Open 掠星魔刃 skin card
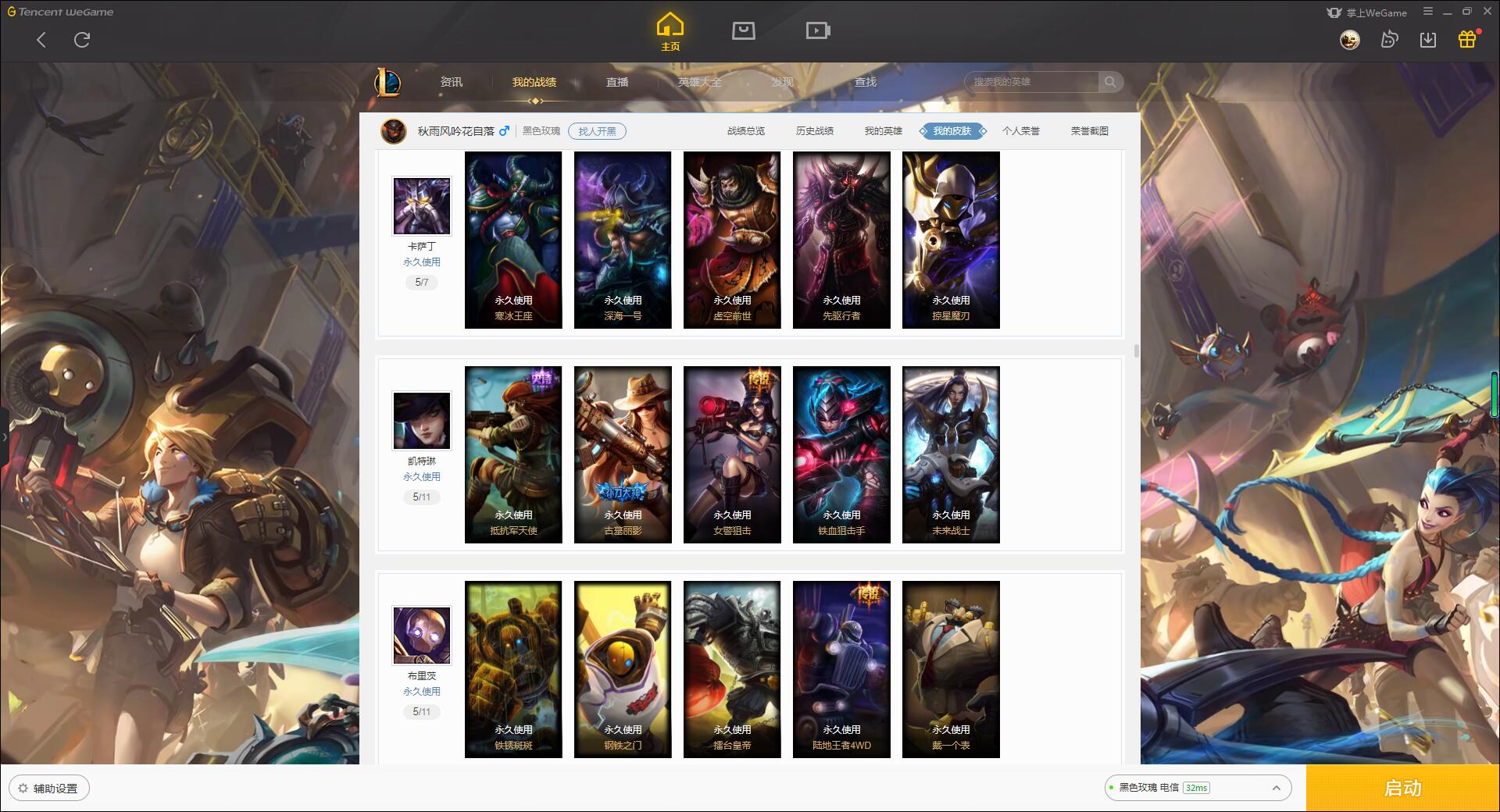1500x812 pixels. point(951,240)
